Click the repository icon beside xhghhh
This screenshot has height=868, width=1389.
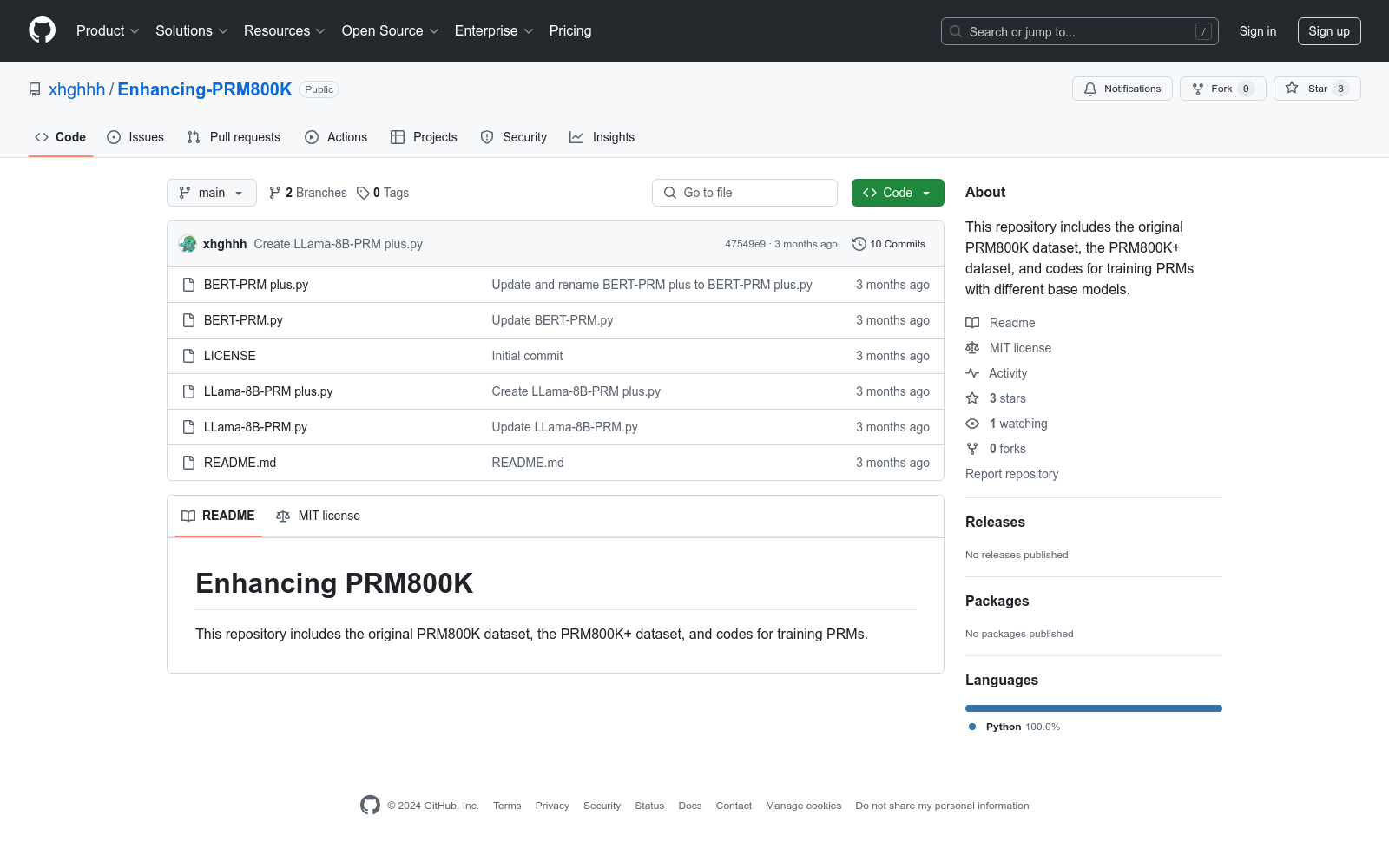tap(35, 89)
